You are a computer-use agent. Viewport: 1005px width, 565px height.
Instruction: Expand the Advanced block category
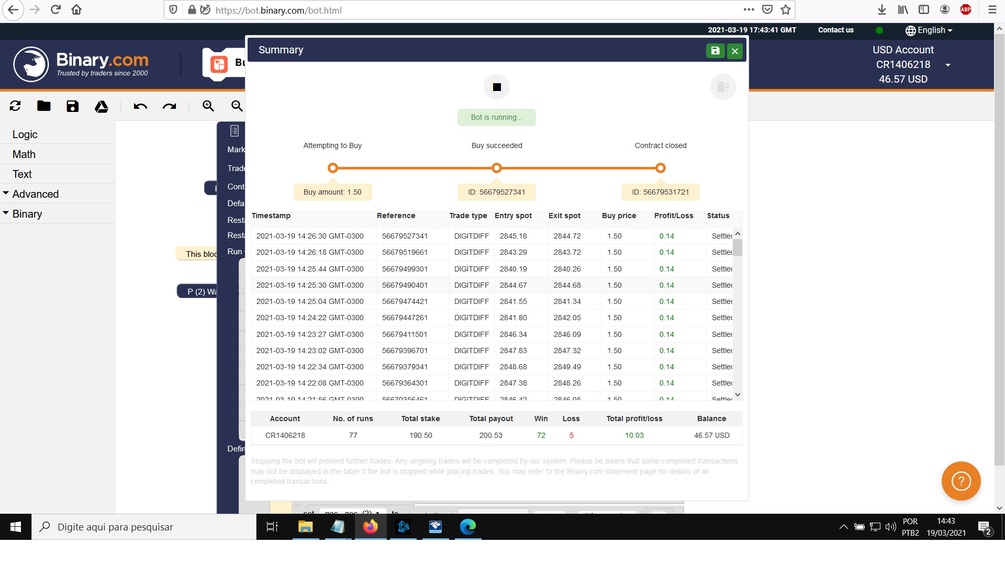pyautogui.click(x=35, y=194)
